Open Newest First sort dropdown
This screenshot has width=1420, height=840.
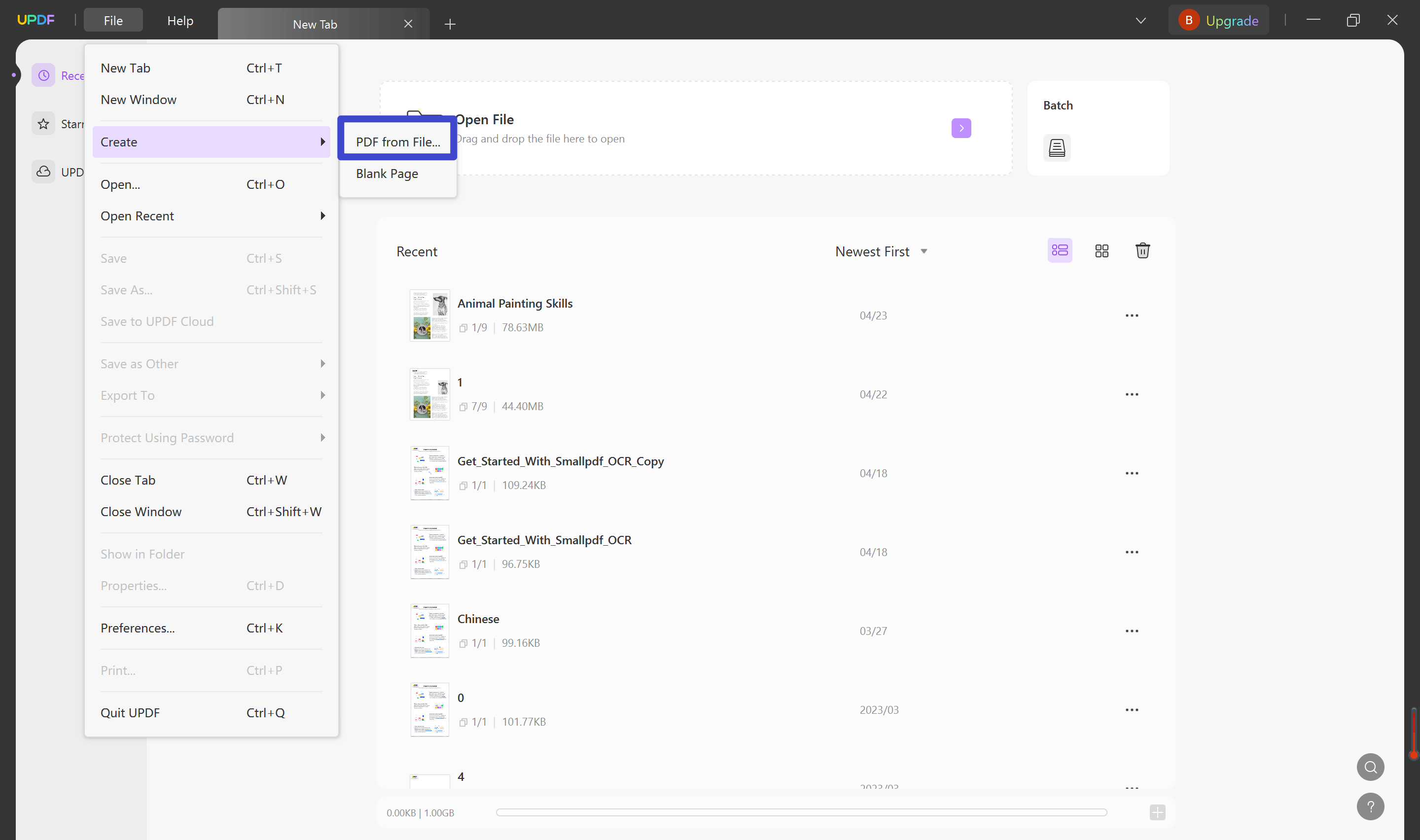pos(881,251)
